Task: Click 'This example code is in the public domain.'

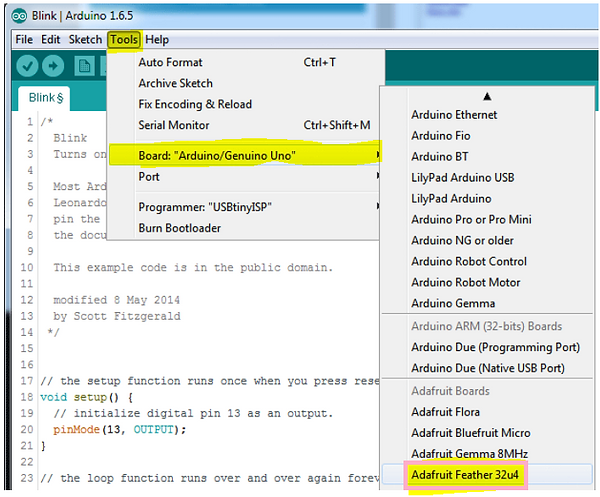Action: pyautogui.click(x=193, y=267)
